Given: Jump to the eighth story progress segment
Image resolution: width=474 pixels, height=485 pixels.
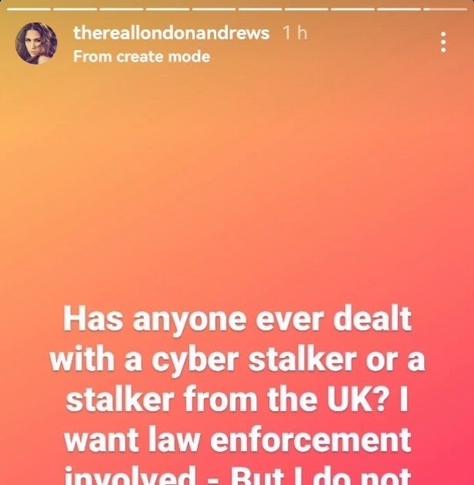Looking at the screenshot, I should tap(353, 9).
